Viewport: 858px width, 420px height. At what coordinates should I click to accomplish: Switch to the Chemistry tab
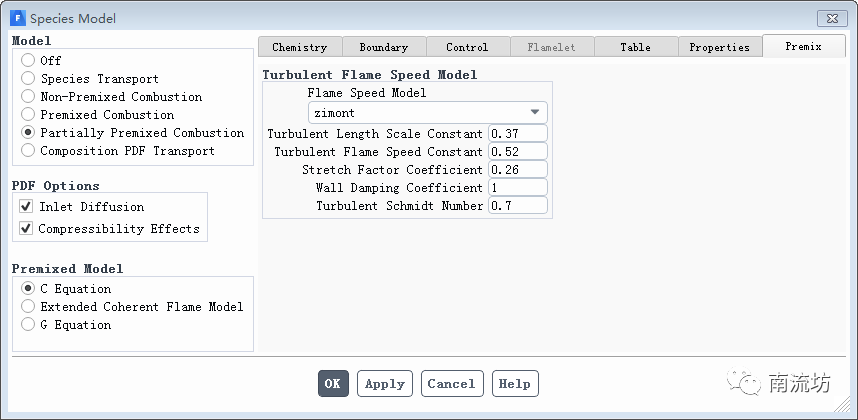click(x=299, y=47)
